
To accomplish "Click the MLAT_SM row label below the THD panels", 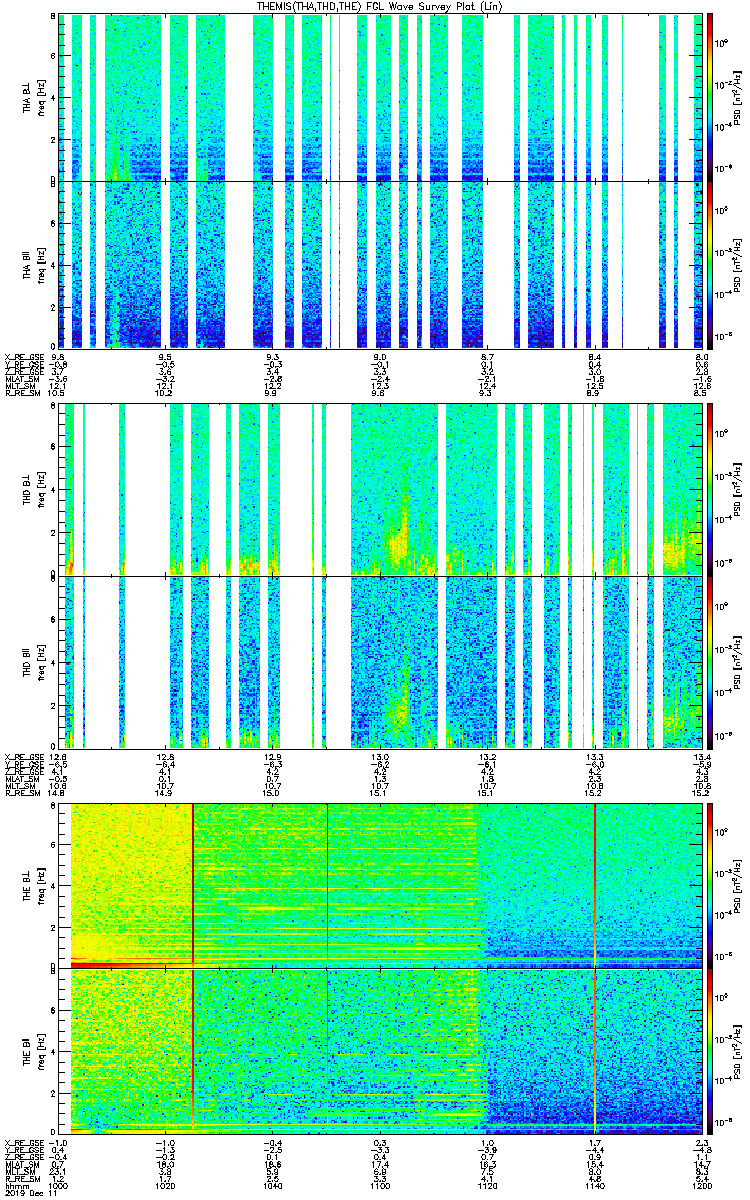I will coord(20,778).
